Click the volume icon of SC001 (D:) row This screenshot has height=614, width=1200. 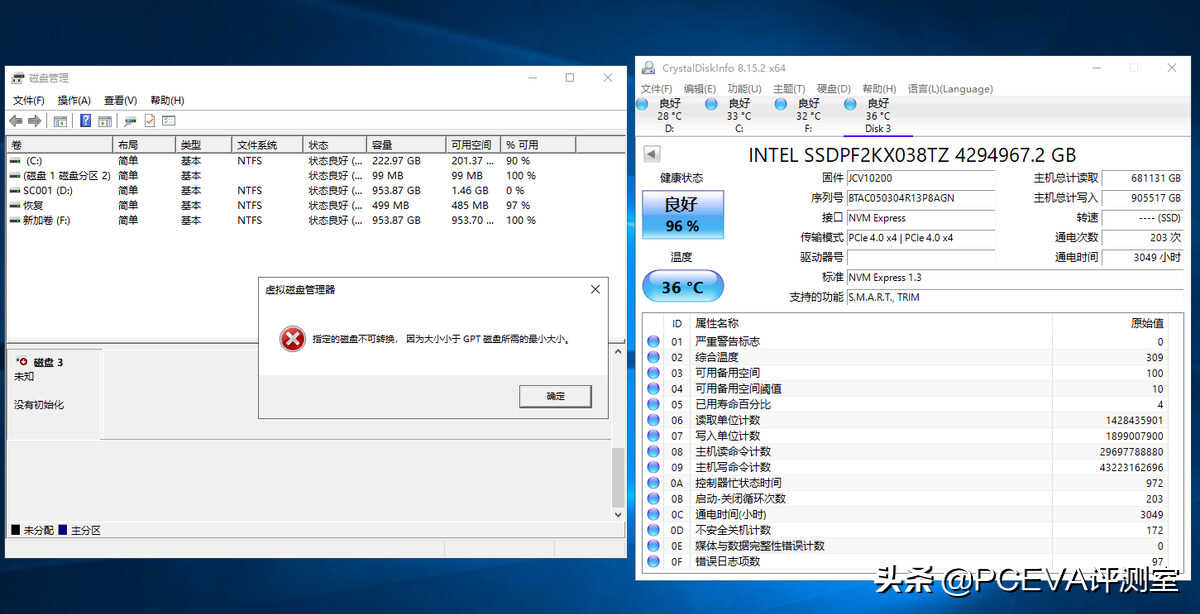coord(15,190)
